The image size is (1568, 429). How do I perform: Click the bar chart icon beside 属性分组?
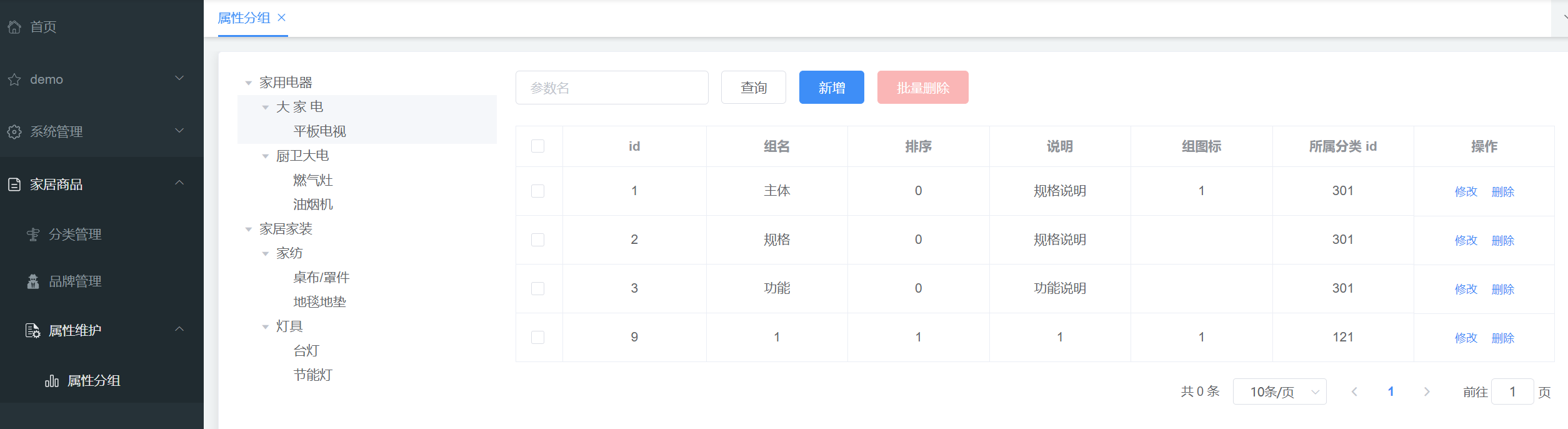pos(52,381)
